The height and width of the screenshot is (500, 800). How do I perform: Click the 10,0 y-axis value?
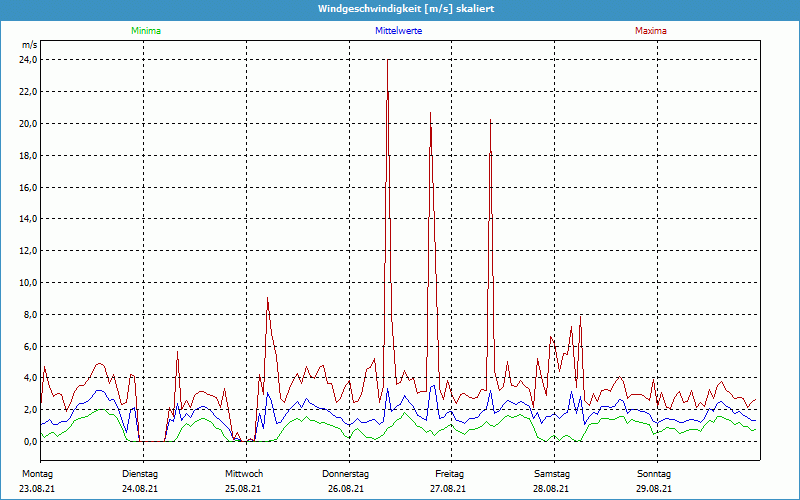point(29,283)
